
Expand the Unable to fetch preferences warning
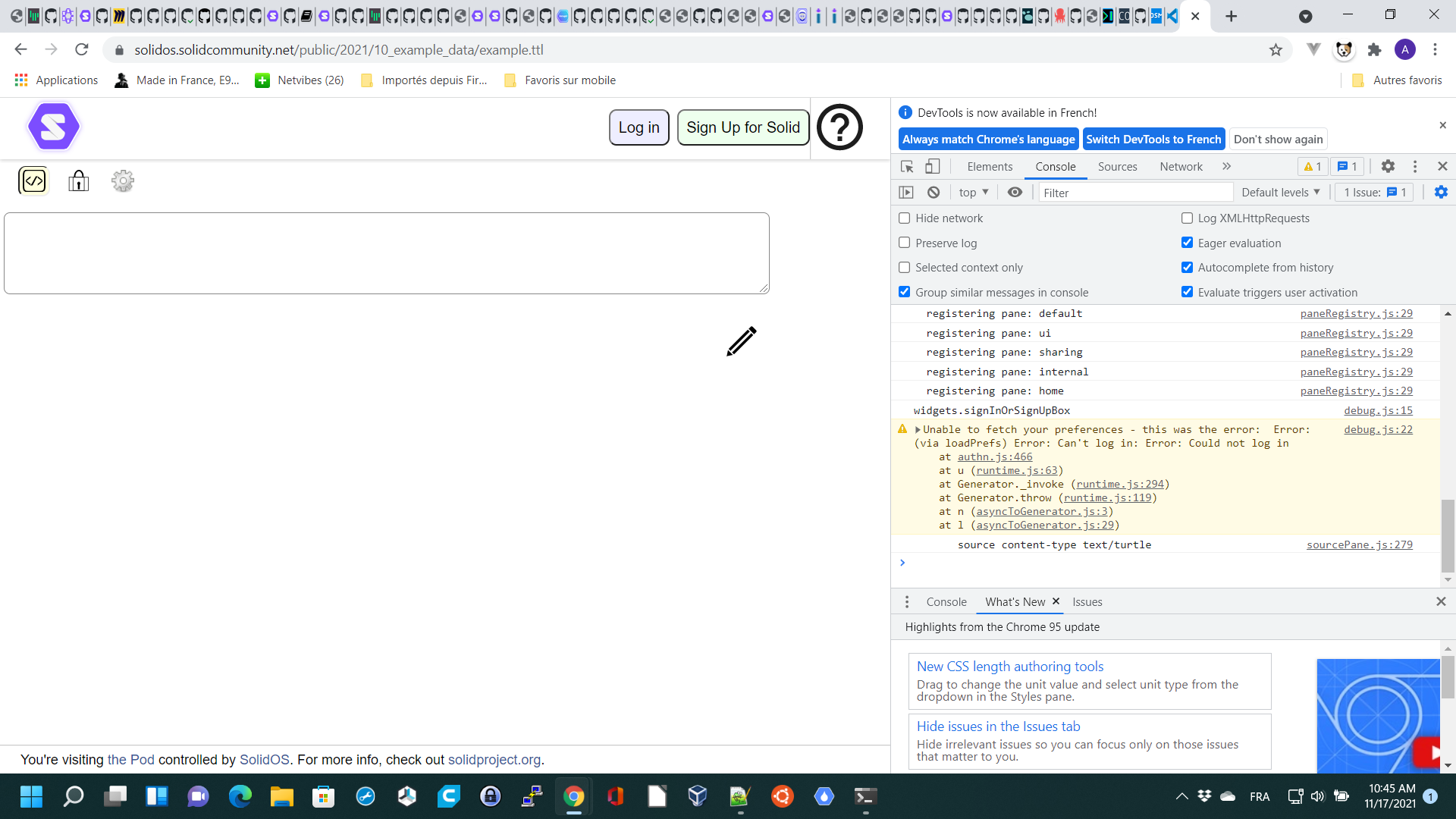918,430
